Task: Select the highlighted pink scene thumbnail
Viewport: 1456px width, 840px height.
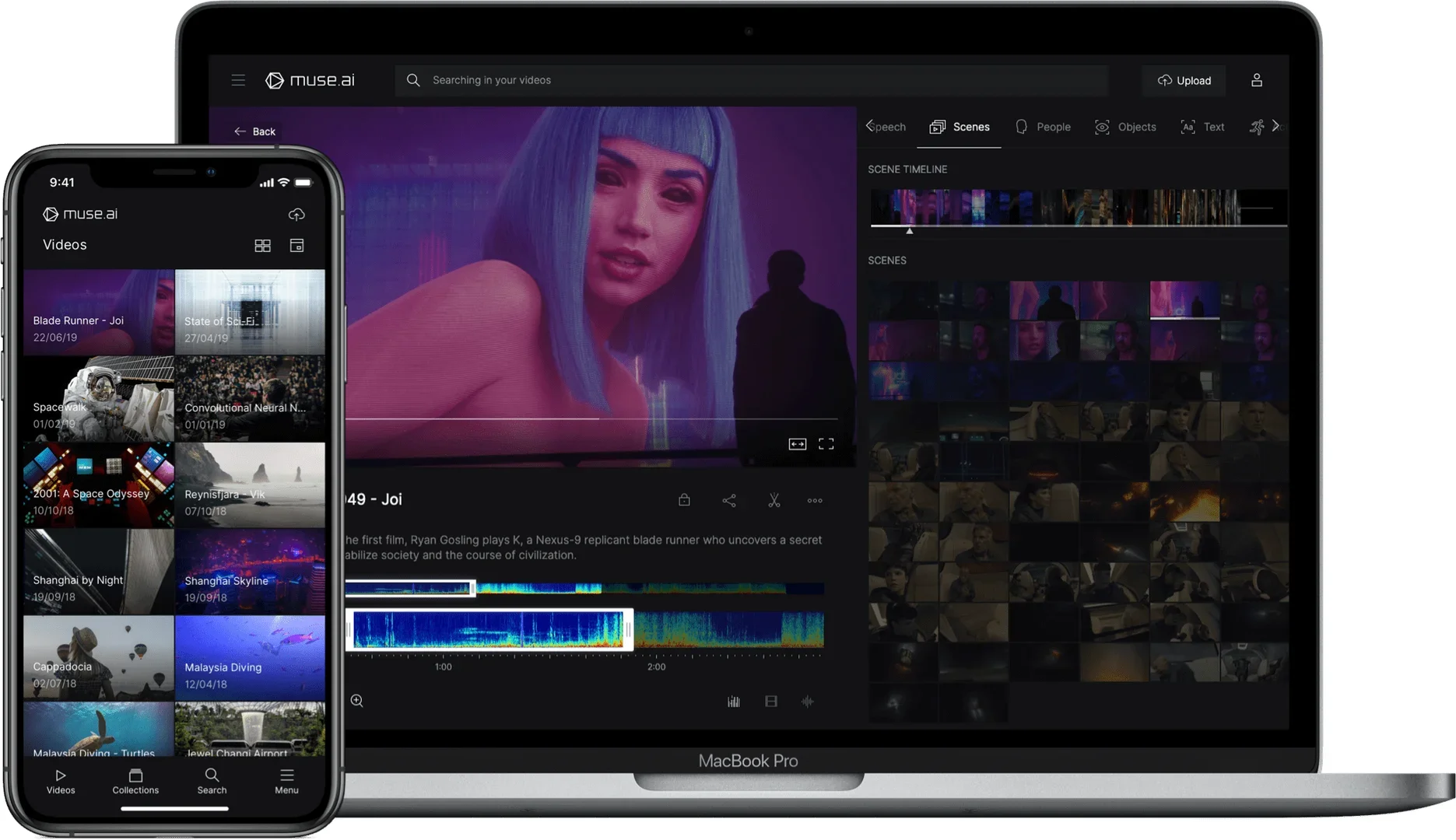Action: click(x=1184, y=300)
